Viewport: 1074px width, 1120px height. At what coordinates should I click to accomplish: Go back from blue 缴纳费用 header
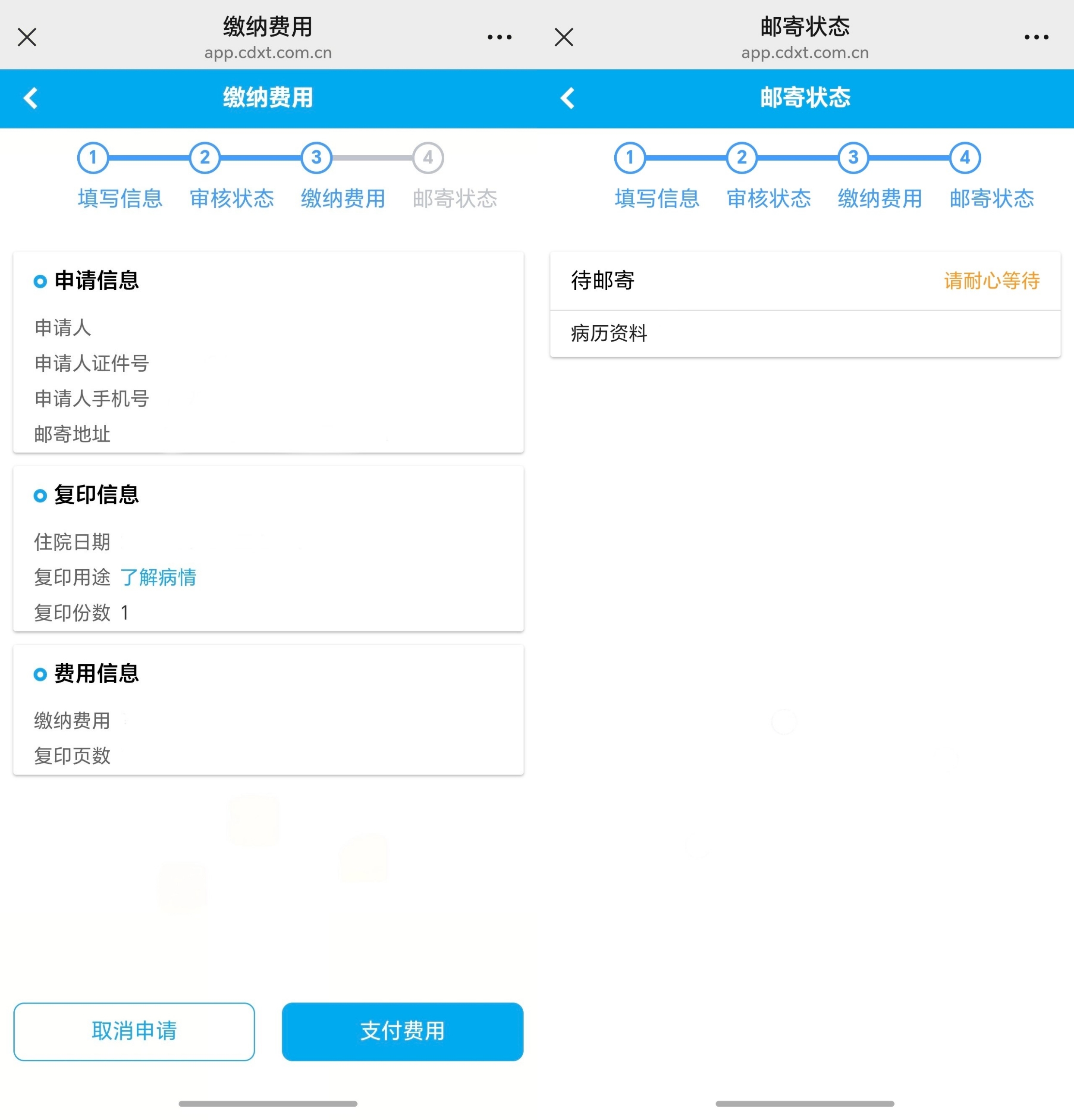pyautogui.click(x=31, y=98)
